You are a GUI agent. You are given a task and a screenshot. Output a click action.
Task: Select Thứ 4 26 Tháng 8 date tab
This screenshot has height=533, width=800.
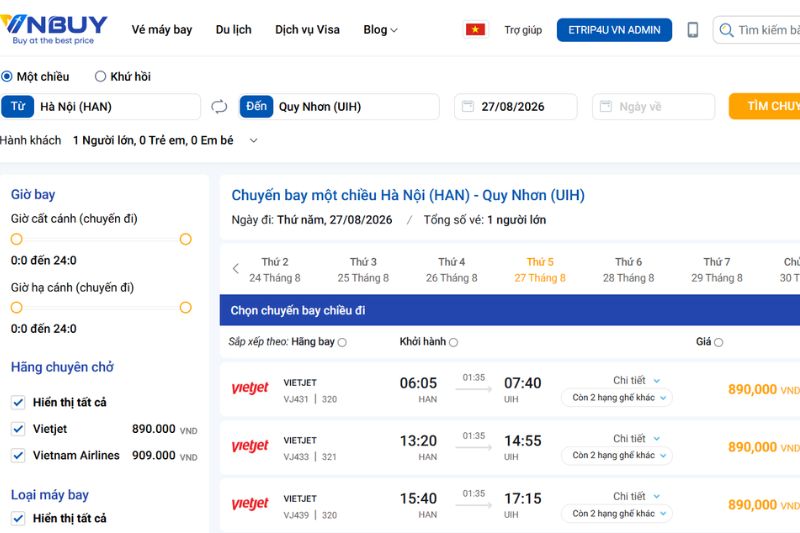[x=452, y=270]
